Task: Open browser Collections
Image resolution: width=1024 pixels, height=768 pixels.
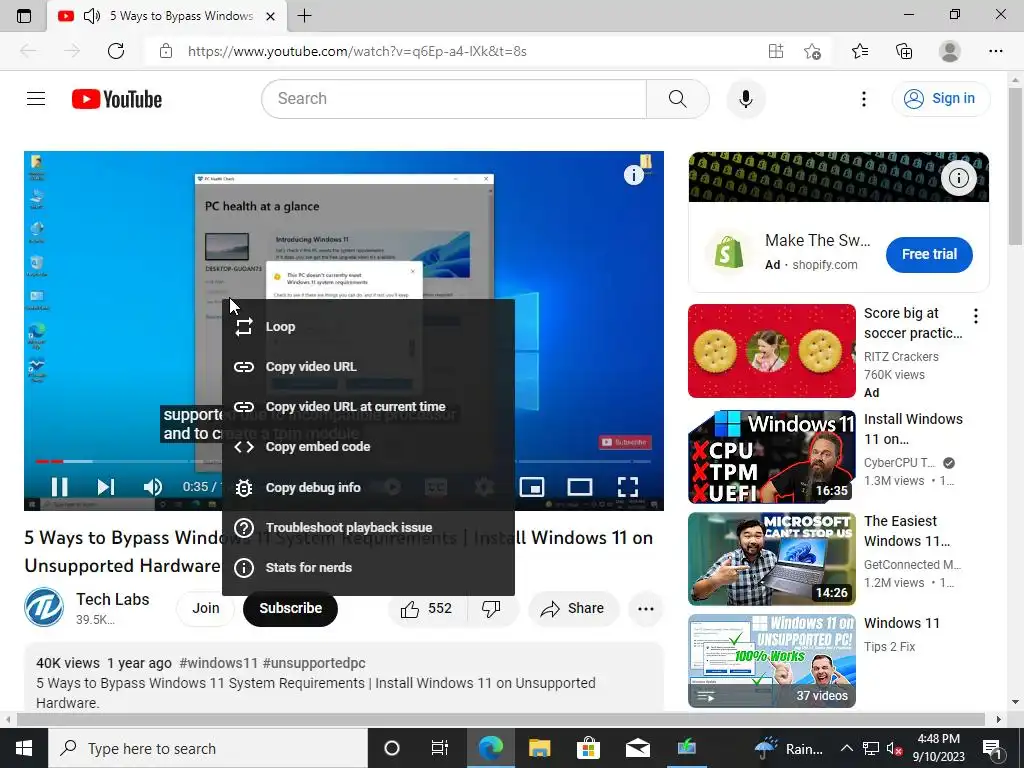Action: pos(904,51)
